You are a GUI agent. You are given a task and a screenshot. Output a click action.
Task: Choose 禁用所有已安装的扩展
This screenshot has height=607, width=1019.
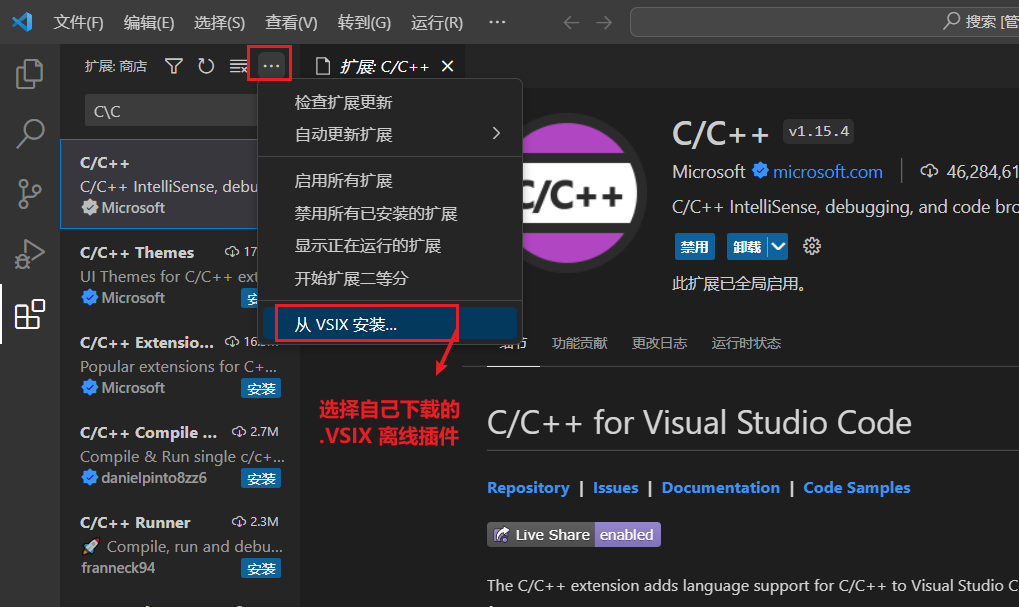coord(390,213)
